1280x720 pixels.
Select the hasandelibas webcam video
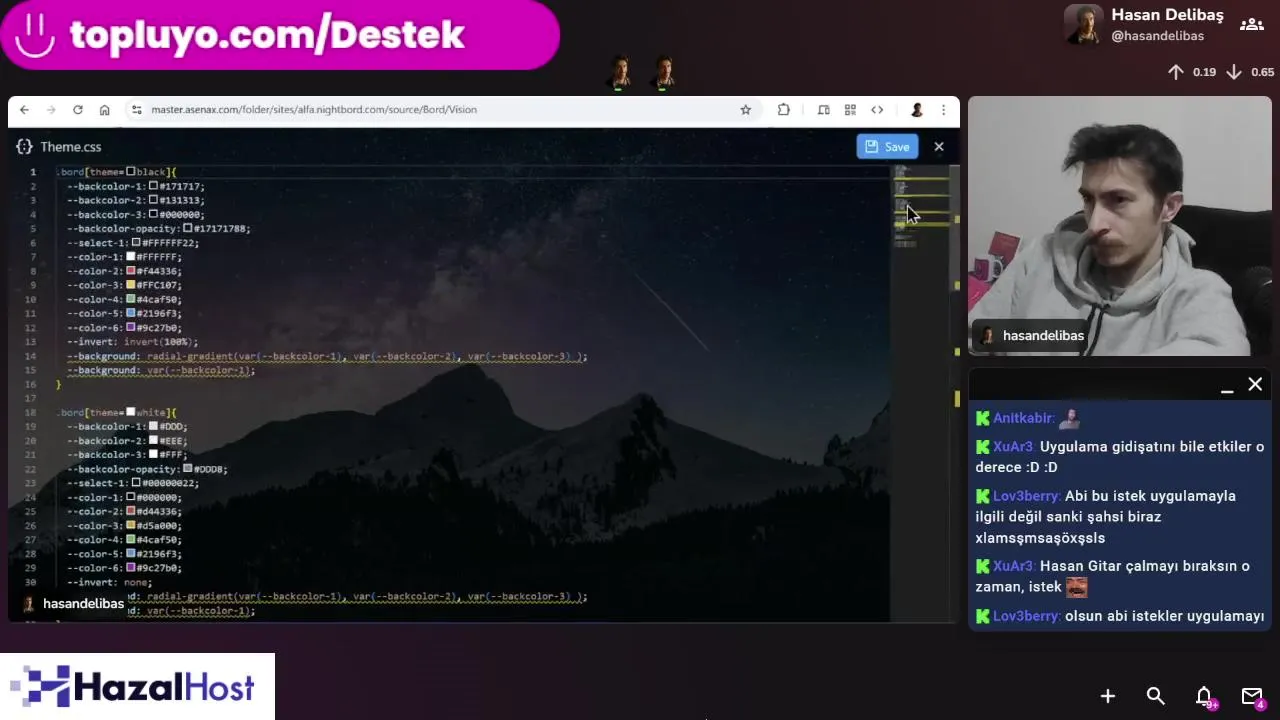pos(1118,226)
